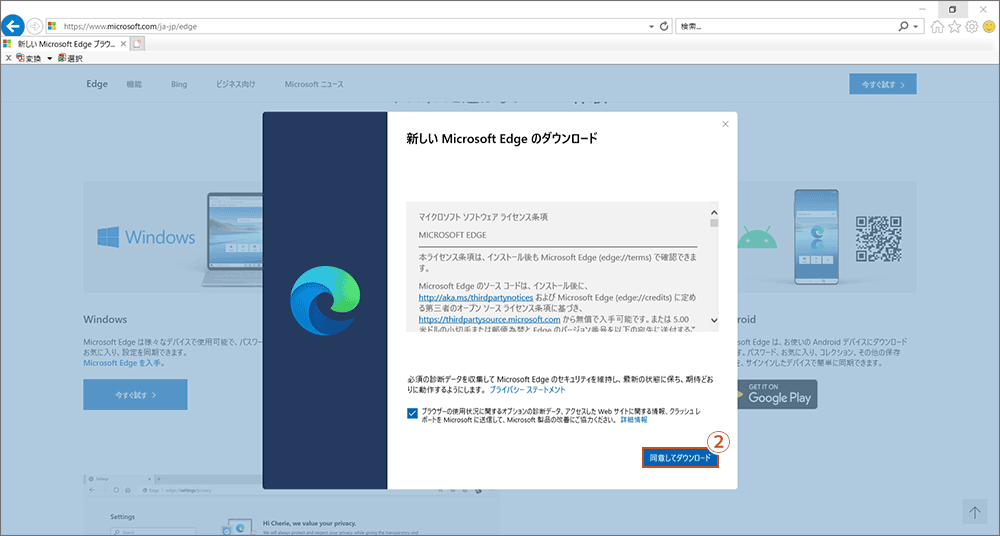This screenshot has height=536, width=1000.
Task: Click the Windows section heading text
Action: point(105,319)
